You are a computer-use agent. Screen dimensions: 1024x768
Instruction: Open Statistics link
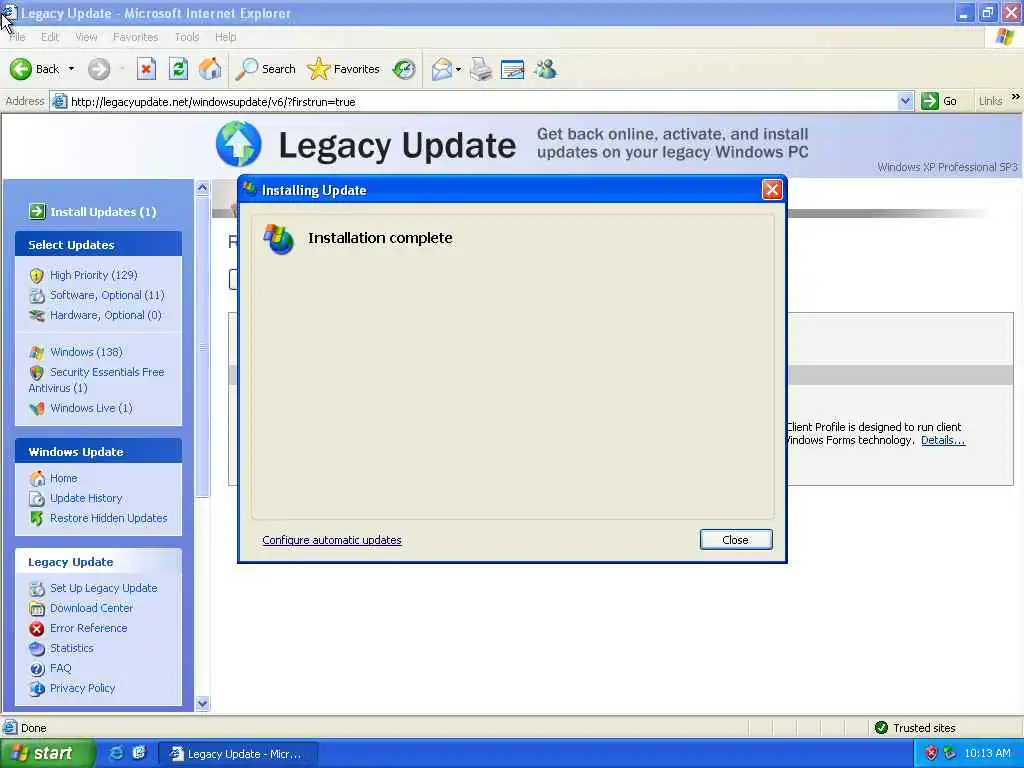click(72, 648)
